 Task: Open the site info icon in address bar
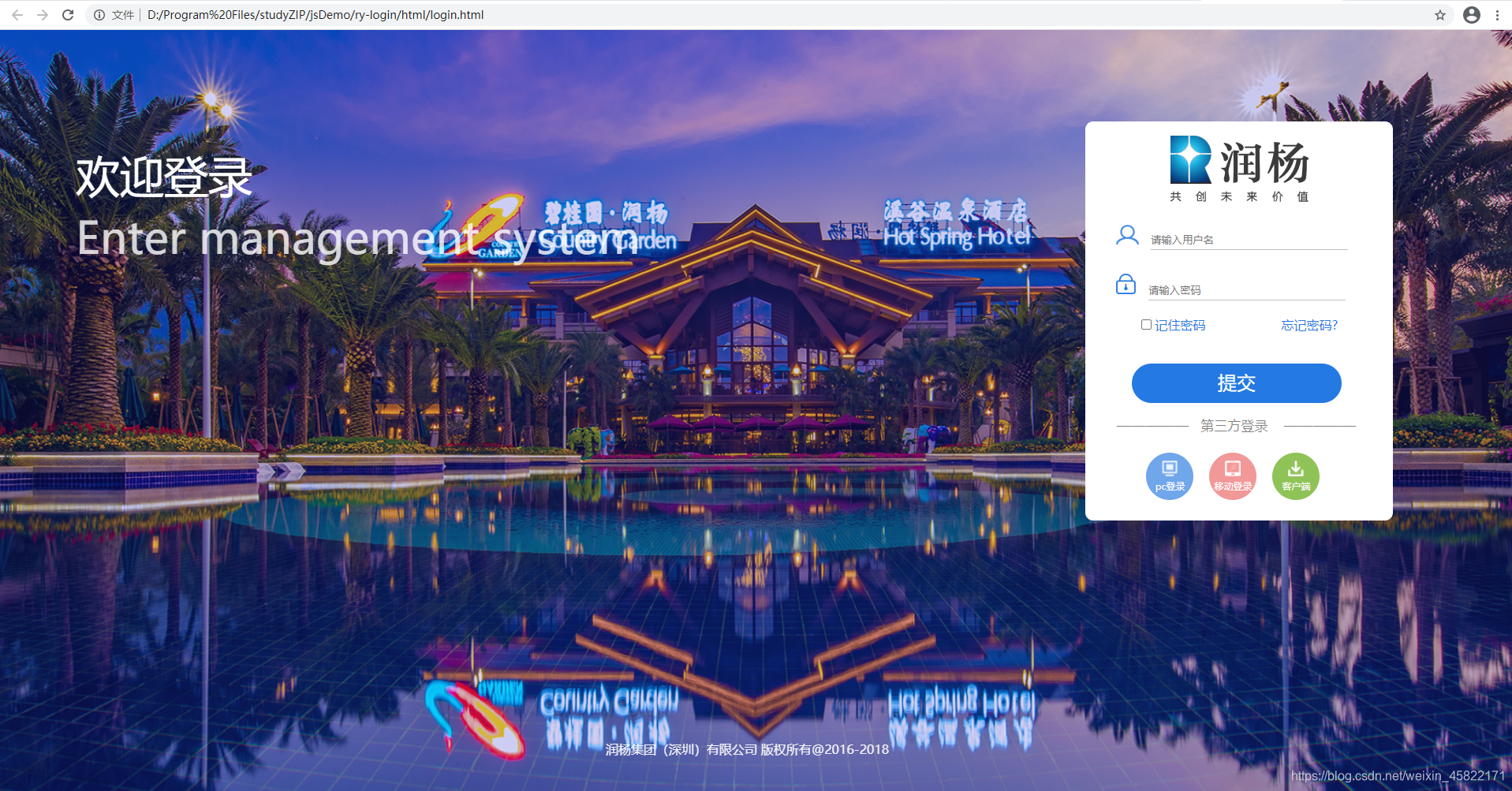(x=99, y=15)
